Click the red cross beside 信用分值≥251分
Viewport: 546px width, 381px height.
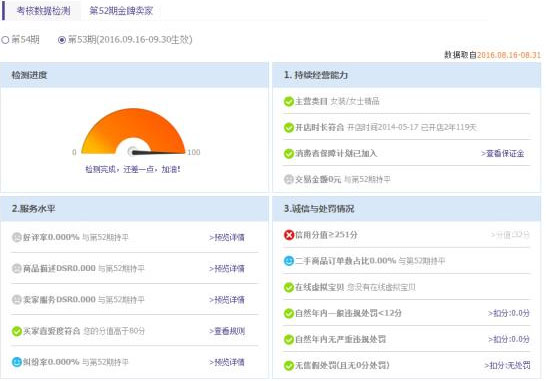pyautogui.click(x=289, y=235)
